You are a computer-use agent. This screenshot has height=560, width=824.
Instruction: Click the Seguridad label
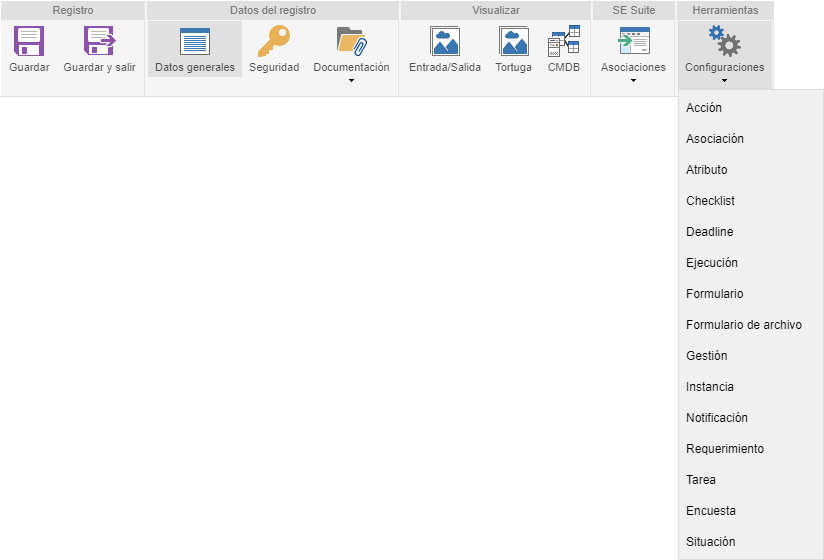(x=274, y=67)
